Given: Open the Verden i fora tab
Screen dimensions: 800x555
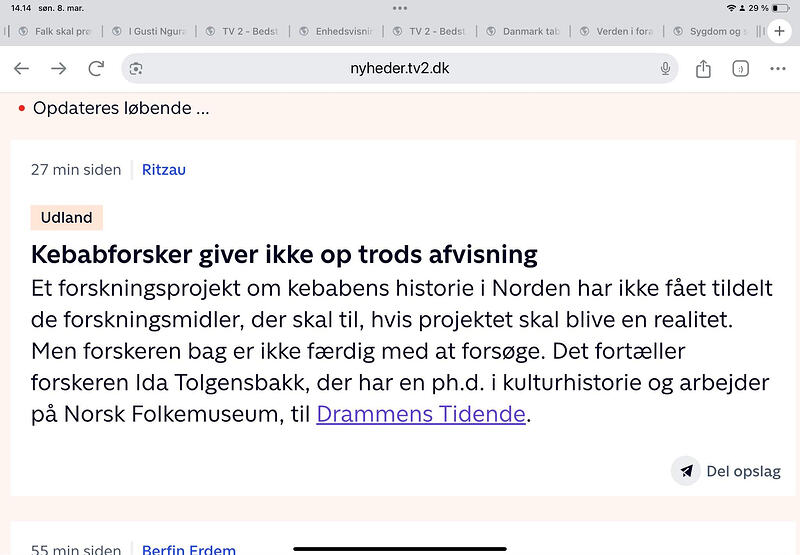Looking at the screenshot, I should tap(617, 31).
